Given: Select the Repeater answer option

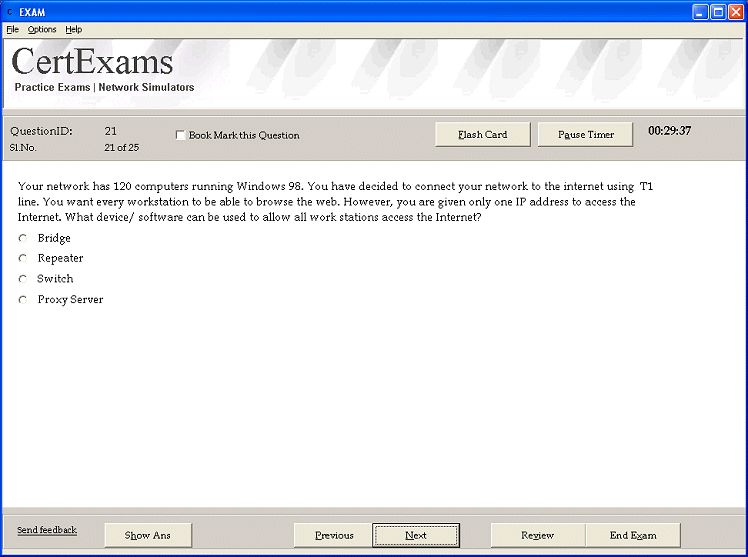Looking at the screenshot, I should [x=22, y=258].
